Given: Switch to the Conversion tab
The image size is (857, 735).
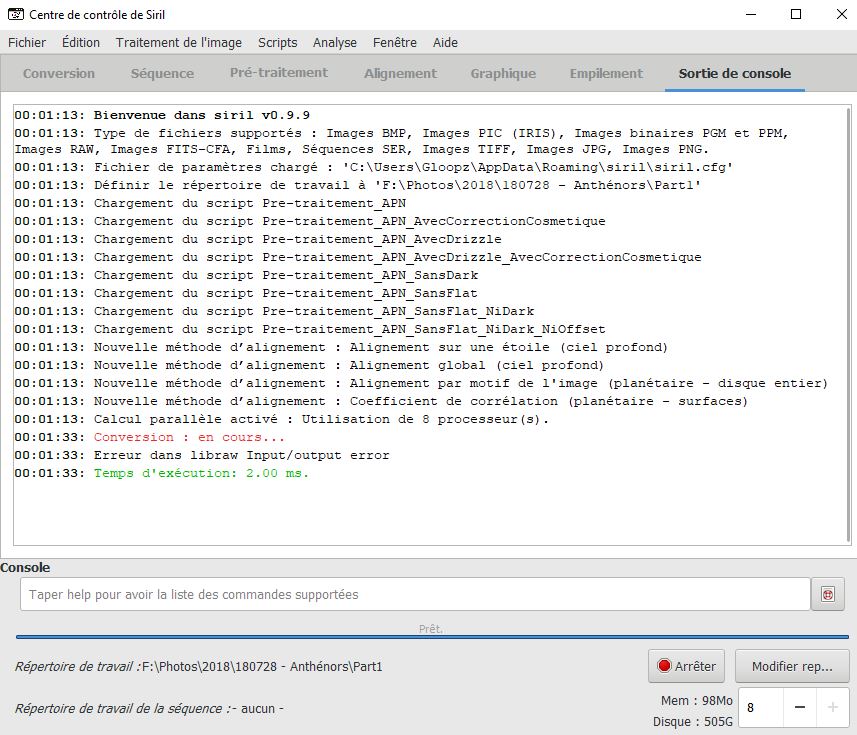Looking at the screenshot, I should (58, 73).
